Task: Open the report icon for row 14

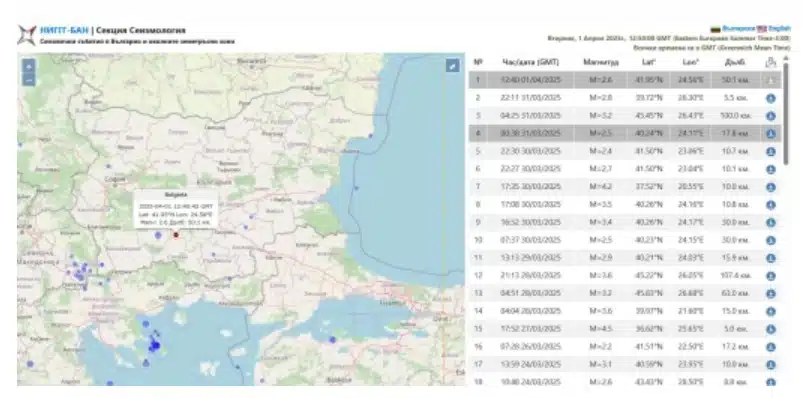Action: [770, 311]
